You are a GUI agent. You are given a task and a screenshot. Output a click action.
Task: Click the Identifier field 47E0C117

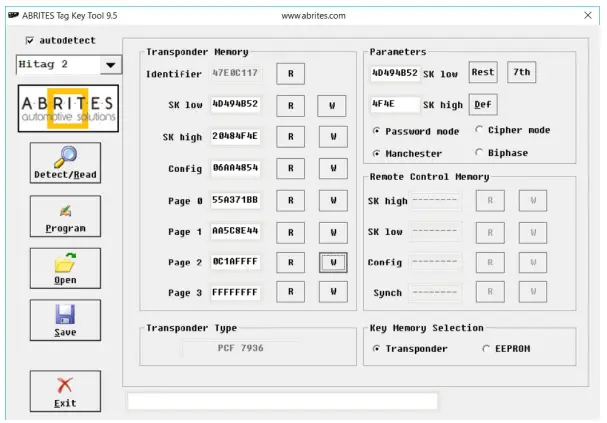[x=235, y=73]
